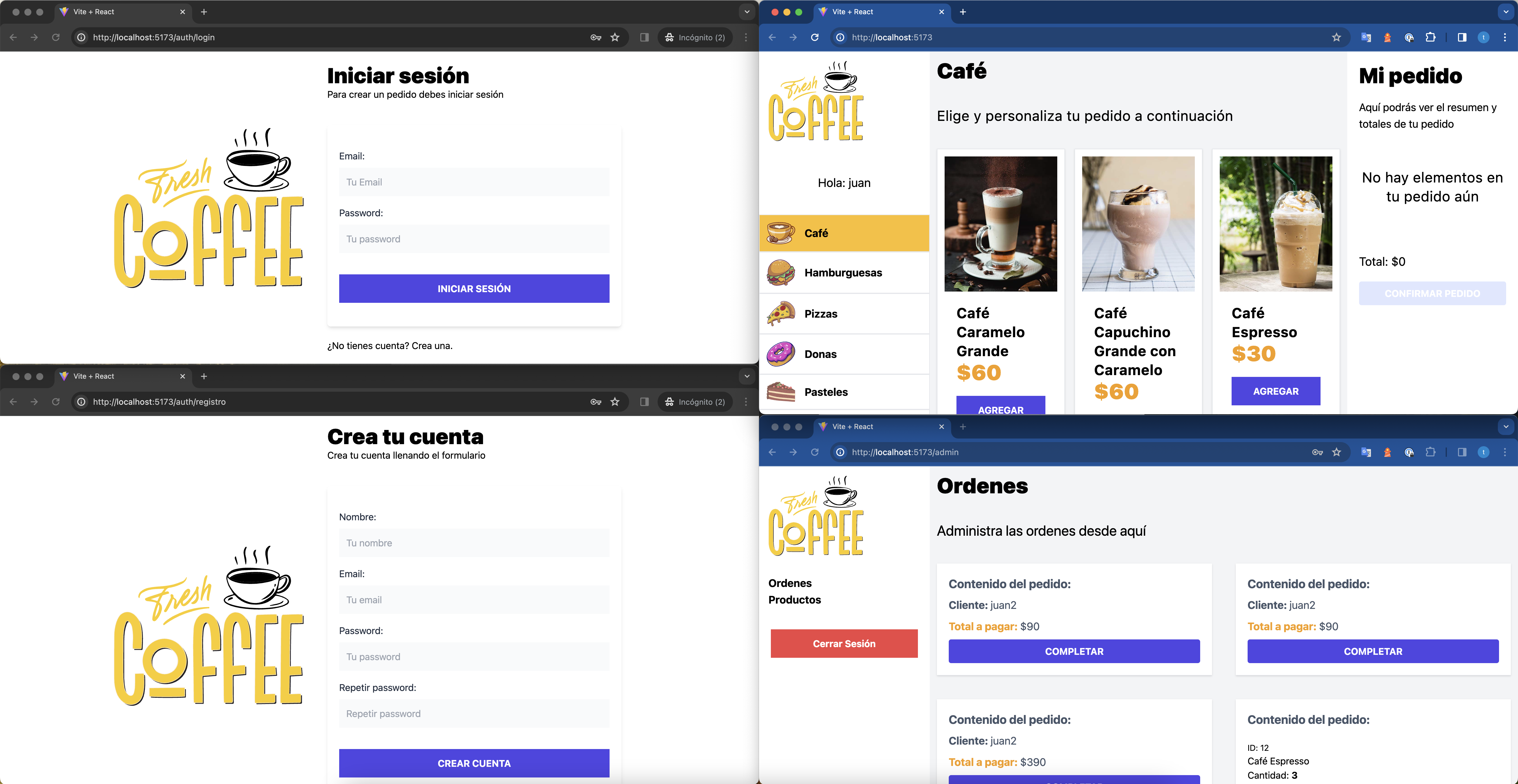Viewport: 1518px width, 784px height.
Task: Expand the tab search dropdown in the login window
Action: pos(747,12)
